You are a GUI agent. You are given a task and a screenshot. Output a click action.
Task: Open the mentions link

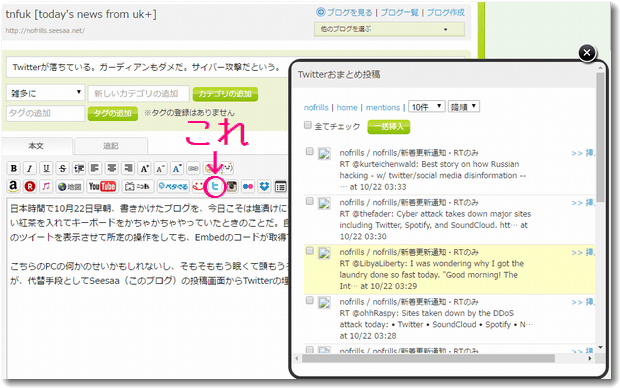383,107
